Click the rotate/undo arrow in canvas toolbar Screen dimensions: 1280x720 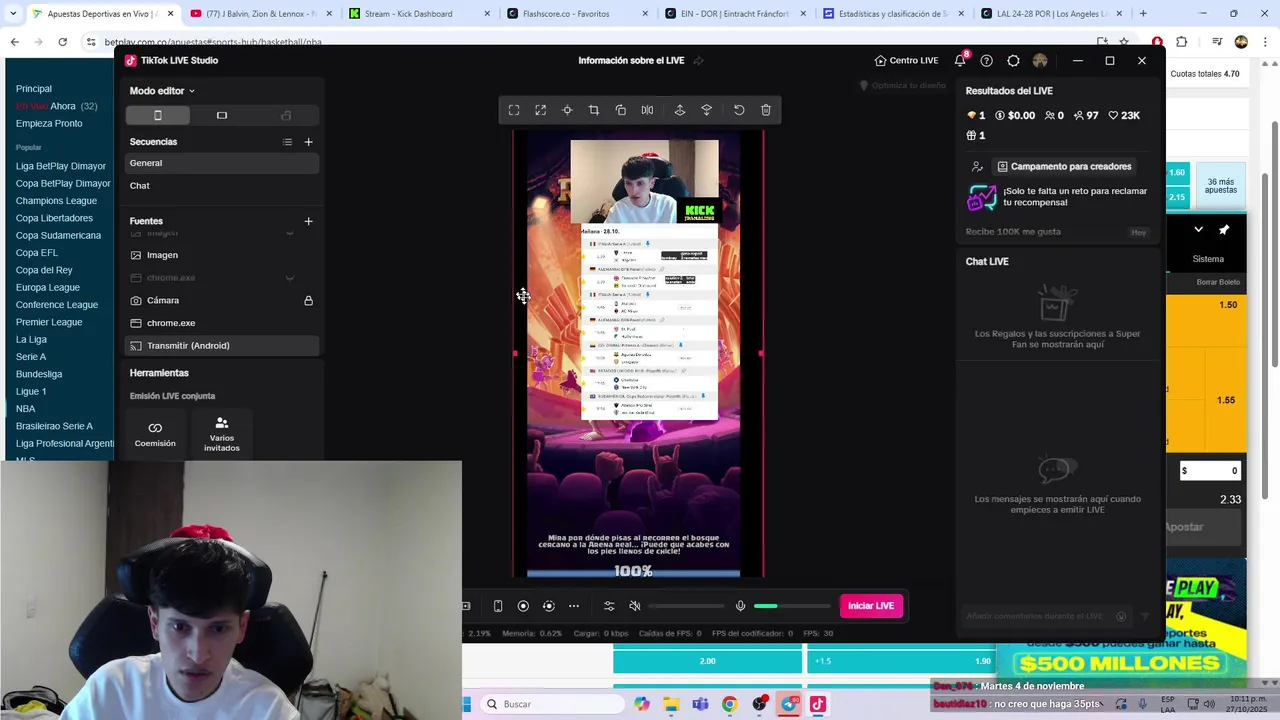(739, 110)
